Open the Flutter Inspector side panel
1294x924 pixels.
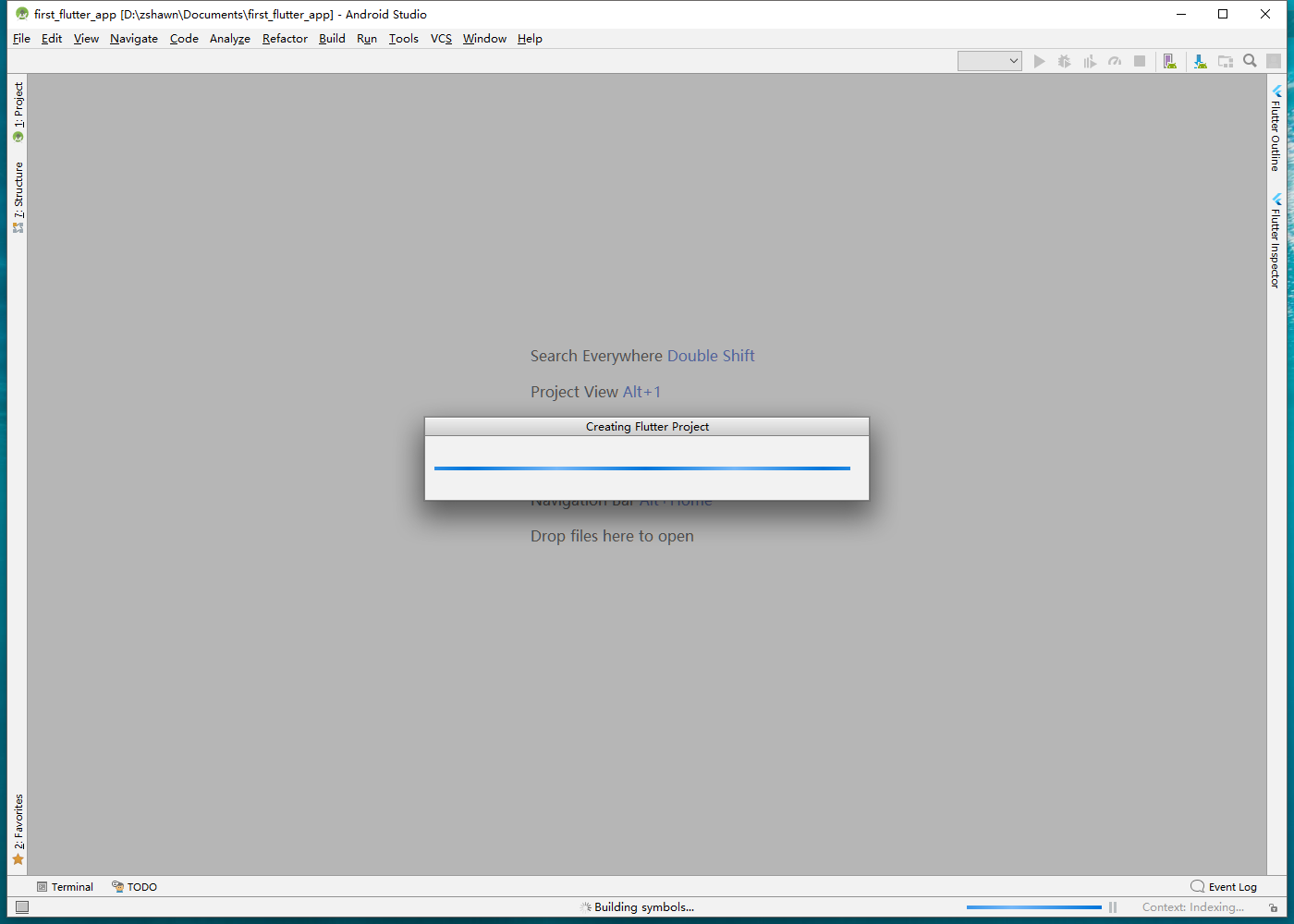(1276, 240)
